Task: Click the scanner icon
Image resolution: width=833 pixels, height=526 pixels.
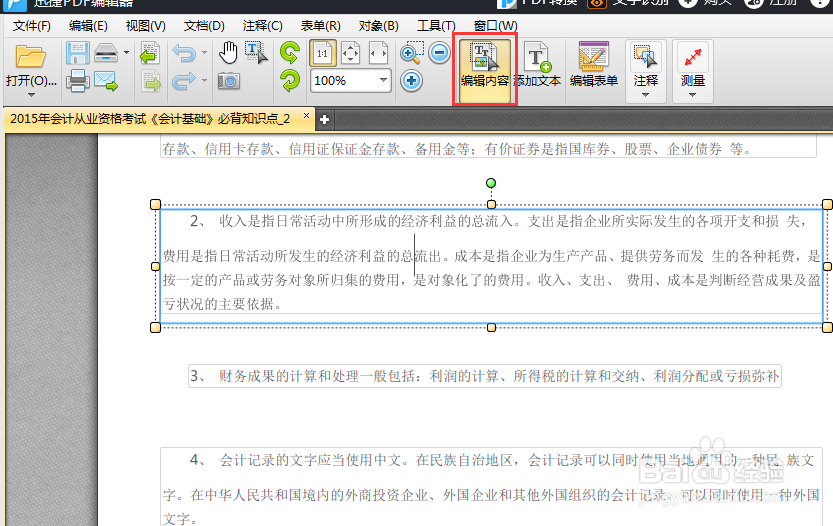Action: (x=106, y=53)
